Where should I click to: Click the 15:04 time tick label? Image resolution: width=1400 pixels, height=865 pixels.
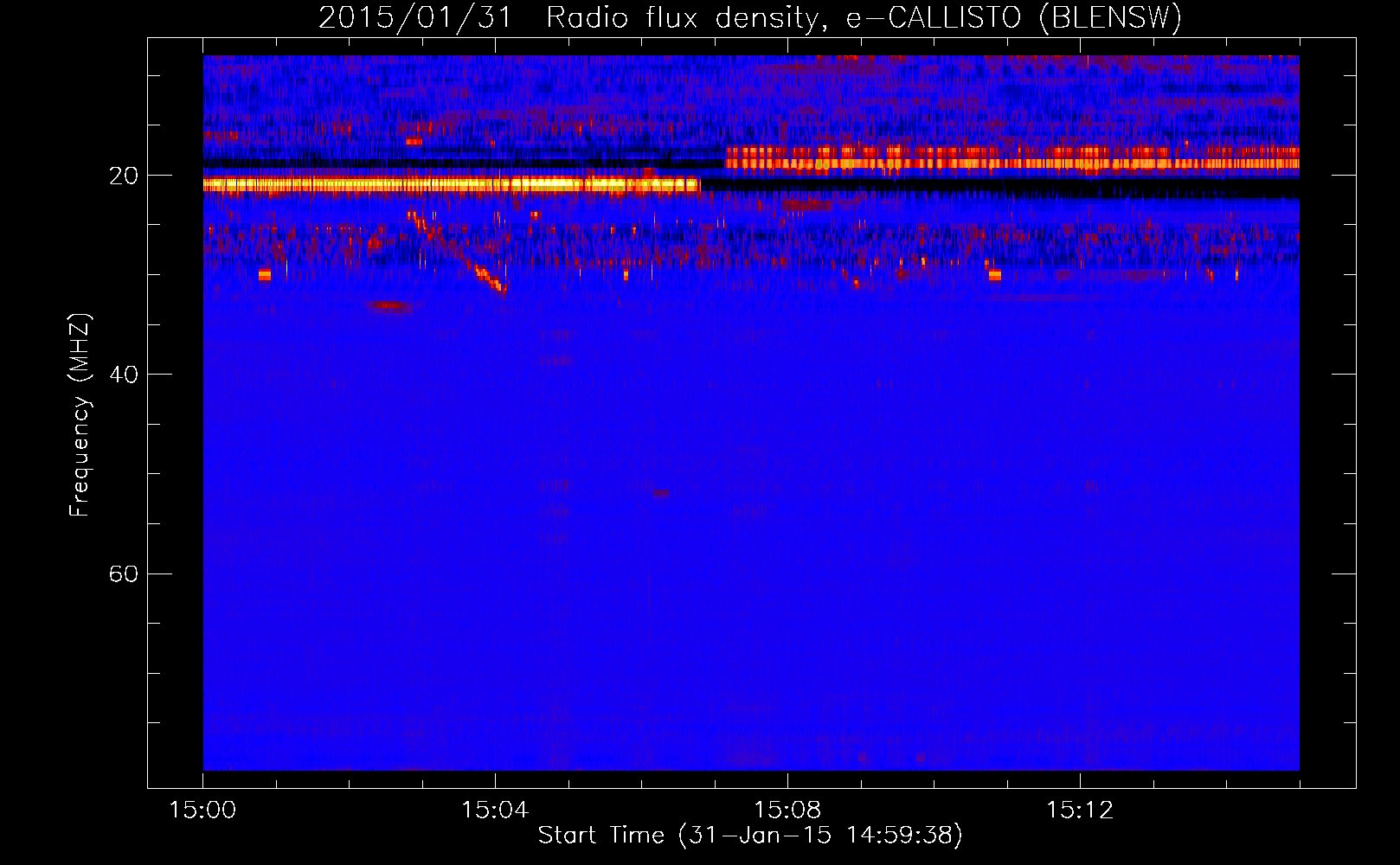click(x=495, y=810)
